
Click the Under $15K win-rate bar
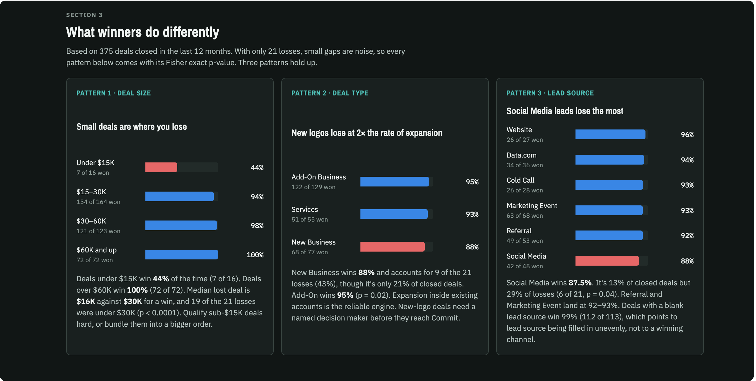point(181,167)
